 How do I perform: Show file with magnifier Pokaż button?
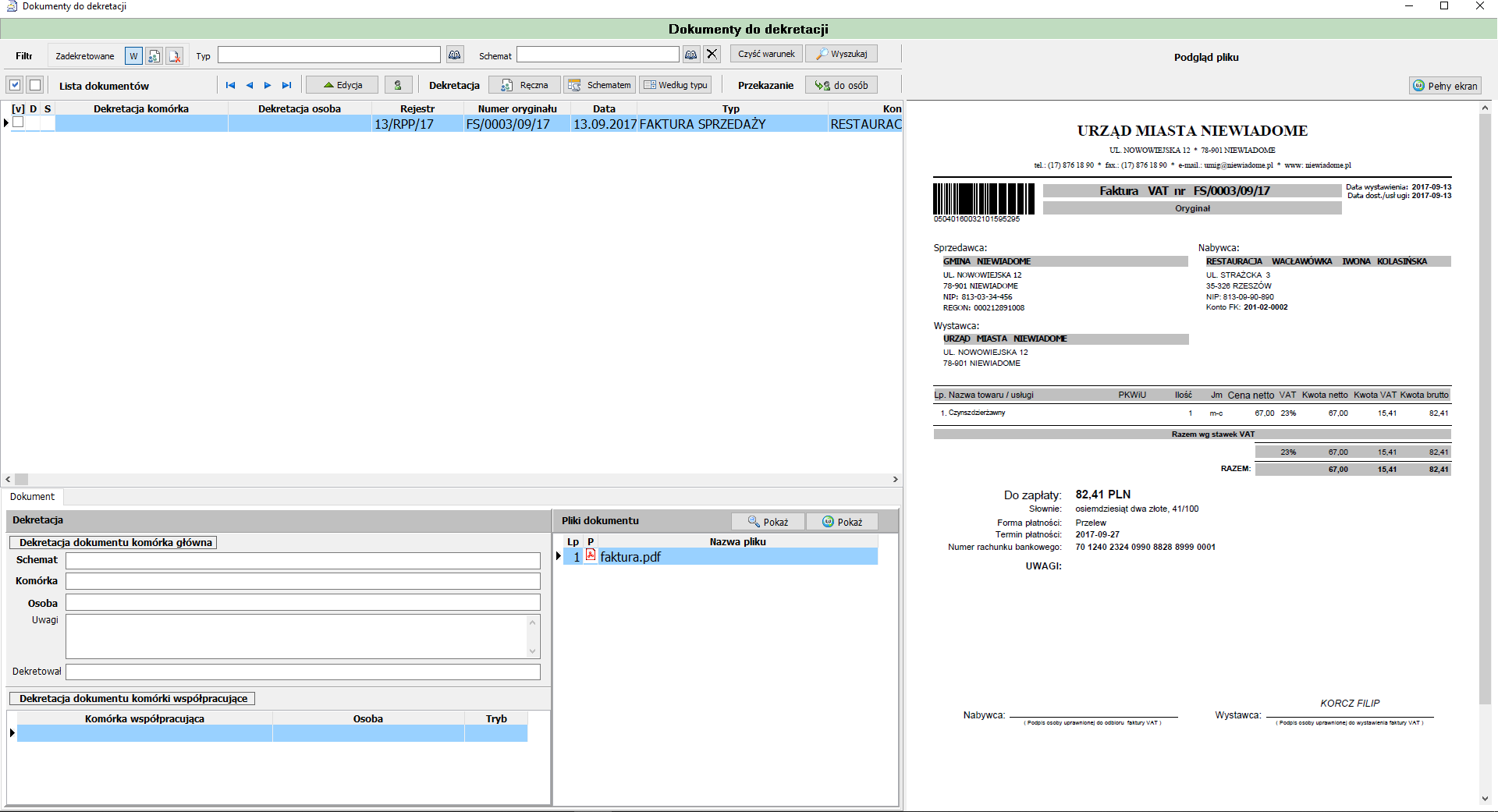pyautogui.click(x=768, y=521)
